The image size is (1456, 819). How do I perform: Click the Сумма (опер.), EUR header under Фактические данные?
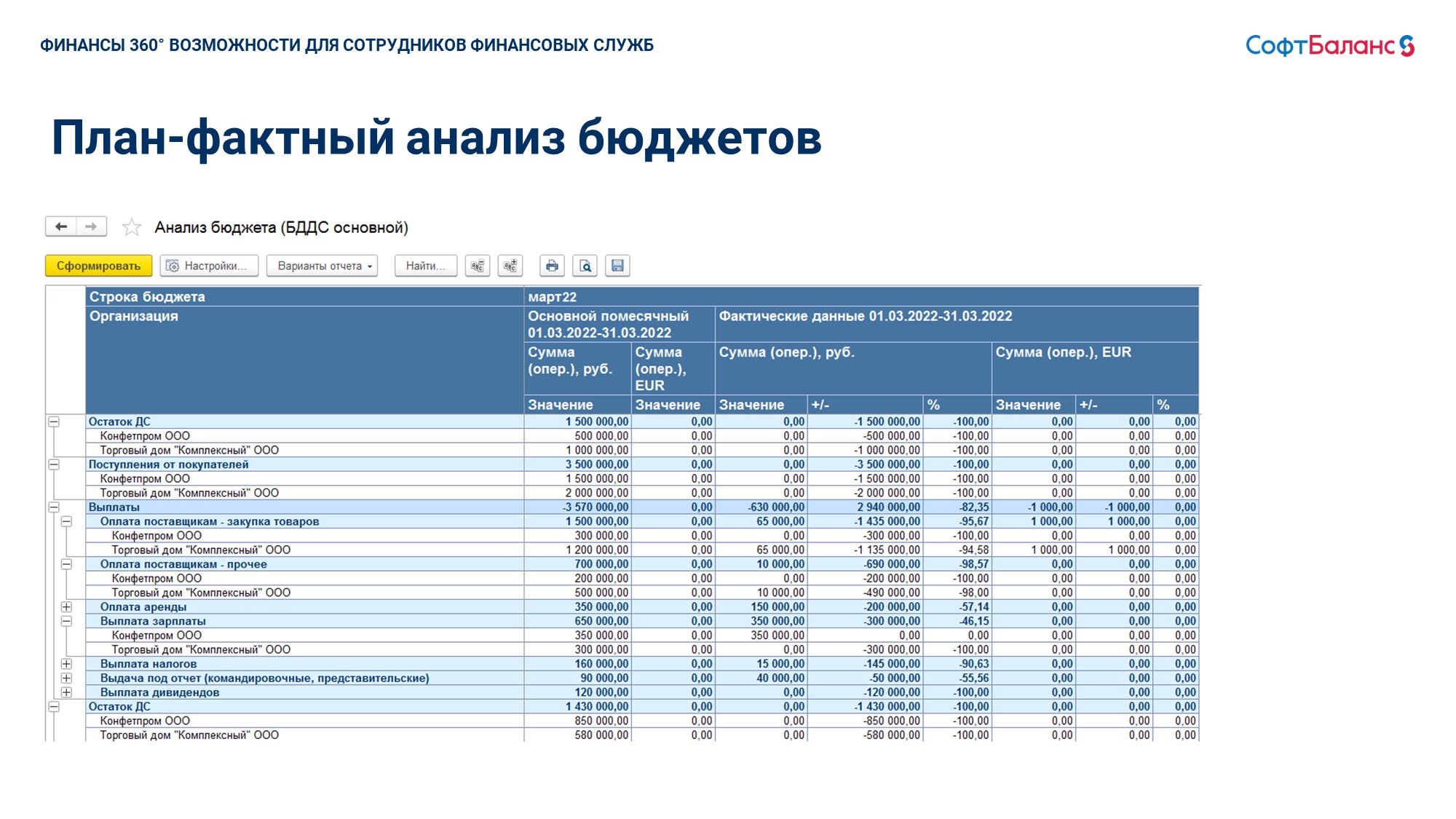1095,368
